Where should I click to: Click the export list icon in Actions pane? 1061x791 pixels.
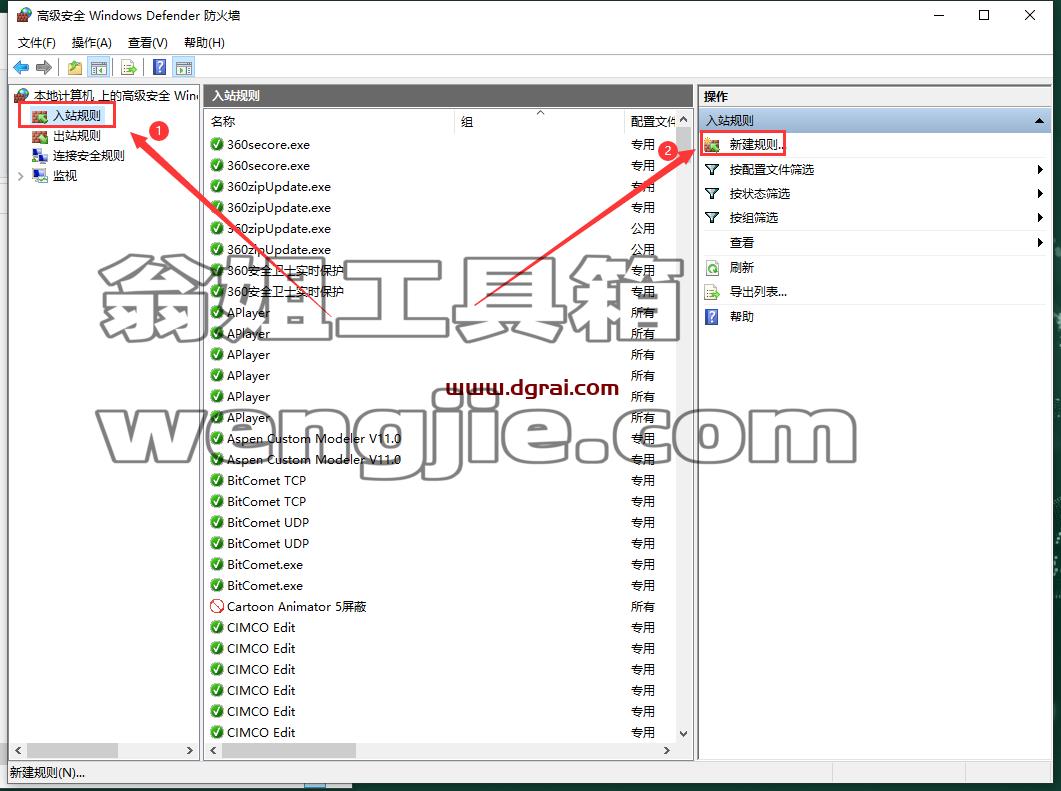tap(712, 292)
